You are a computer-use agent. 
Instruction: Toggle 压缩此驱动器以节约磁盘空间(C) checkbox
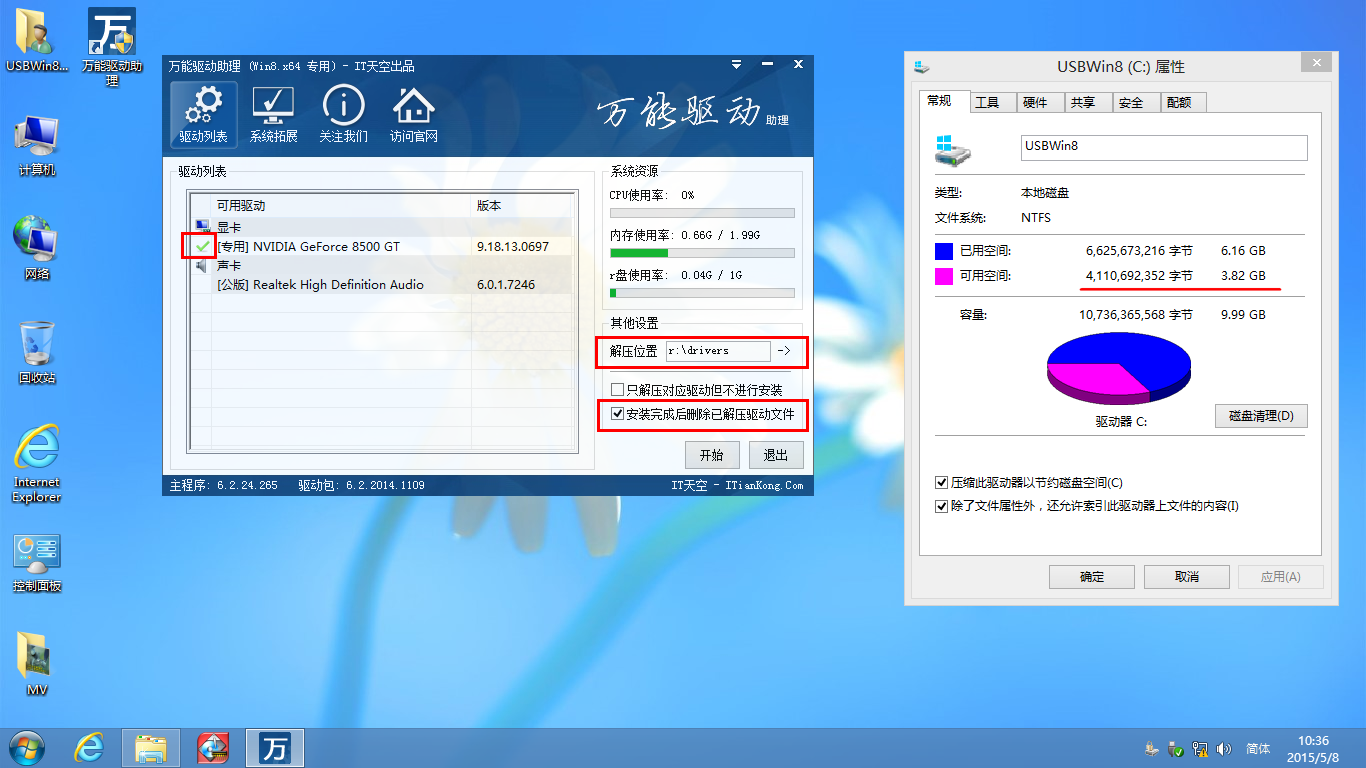941,483
